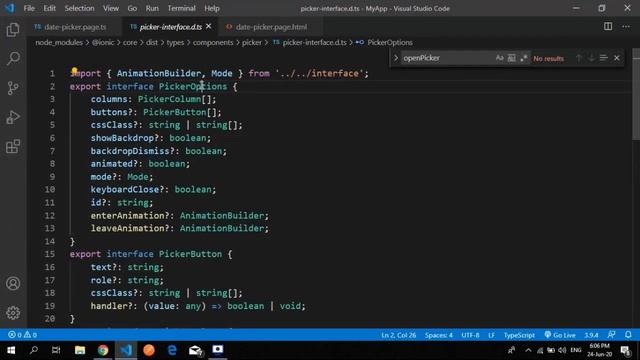Viewport: 640px width, 360px height.
Task: Open the Explorer view in activity bar
Action: [x=13, y=30]
